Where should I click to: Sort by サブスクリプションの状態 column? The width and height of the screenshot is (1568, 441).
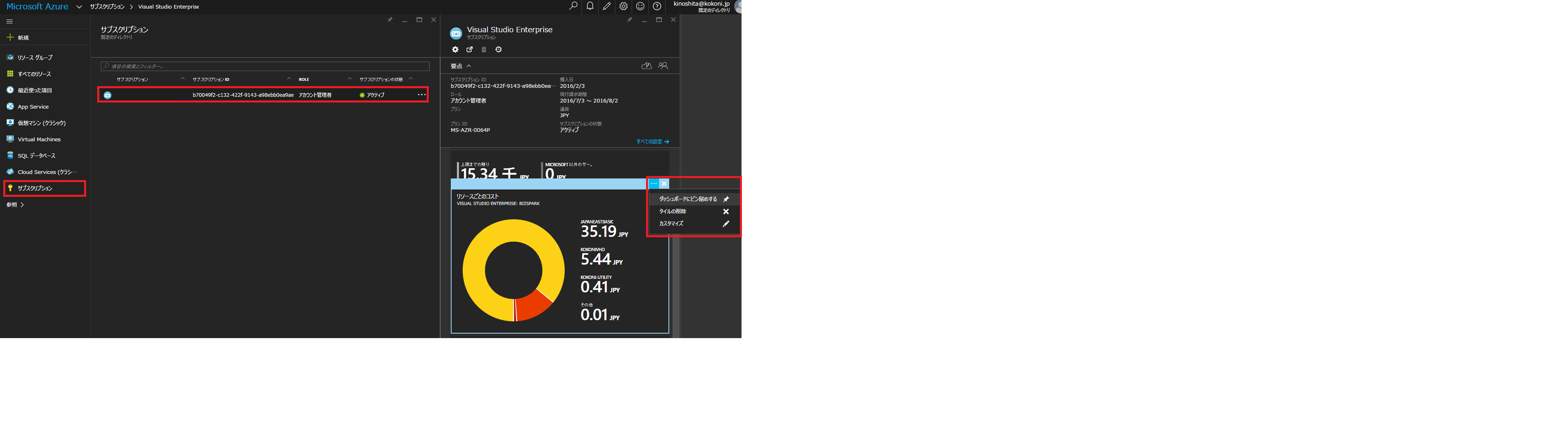coord(381,79)
